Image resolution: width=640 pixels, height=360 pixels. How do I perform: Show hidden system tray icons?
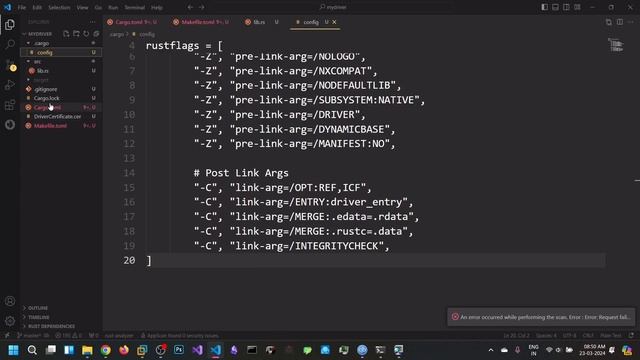491,350
